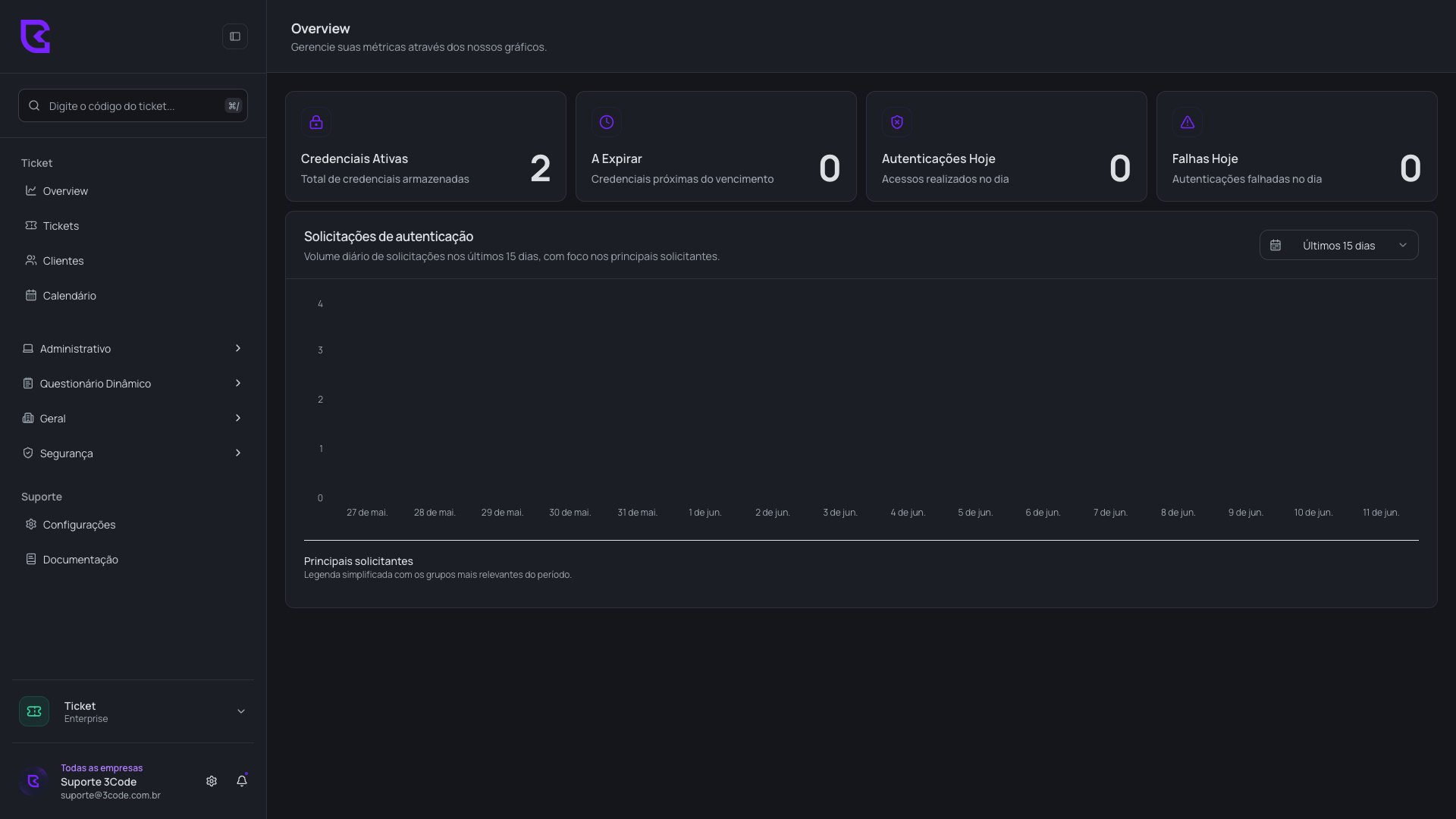Focus the ticket code search field
Viewport: 1456px width, 819px height.
click(133, 106)
